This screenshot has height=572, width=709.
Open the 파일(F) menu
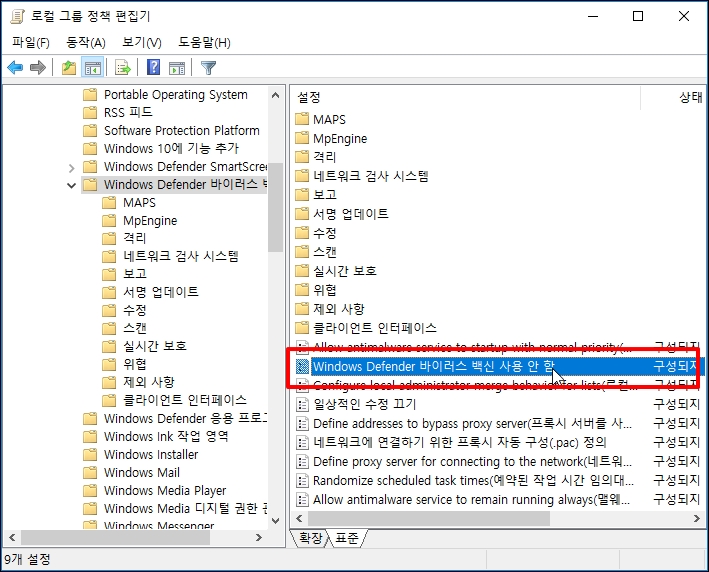coord(31,43)
